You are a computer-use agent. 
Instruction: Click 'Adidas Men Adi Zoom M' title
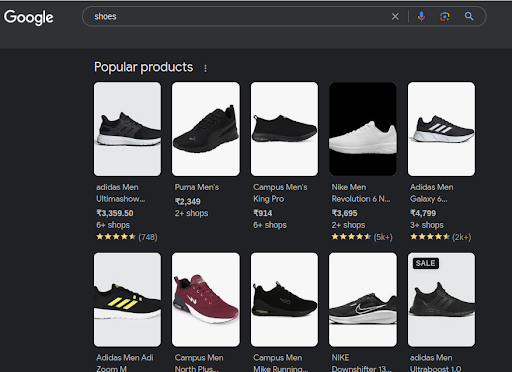point(125,363)
